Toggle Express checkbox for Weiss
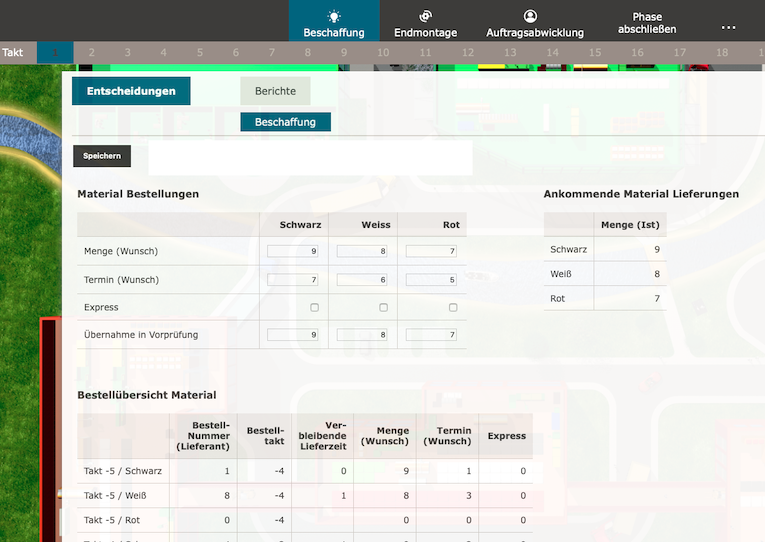 (x=384, y=307)
